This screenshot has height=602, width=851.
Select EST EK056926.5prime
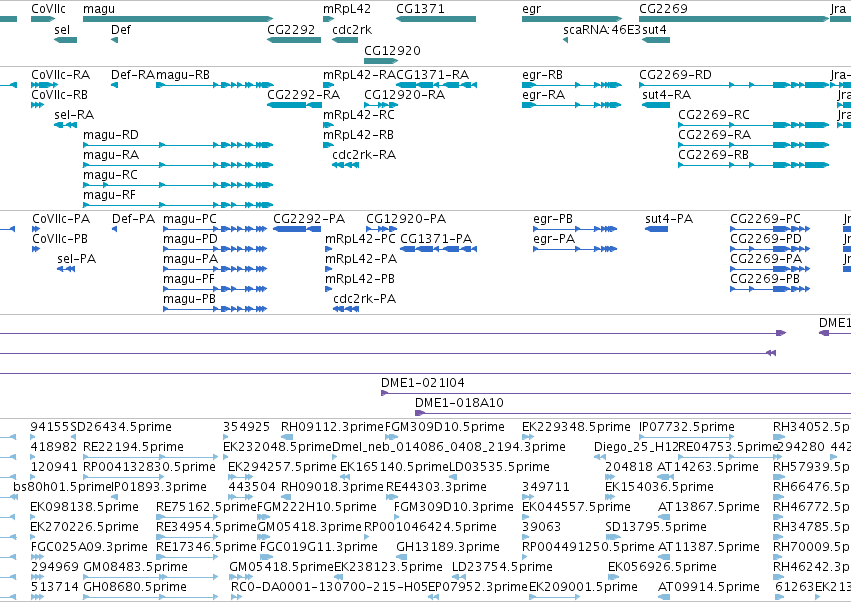(662, 567)
